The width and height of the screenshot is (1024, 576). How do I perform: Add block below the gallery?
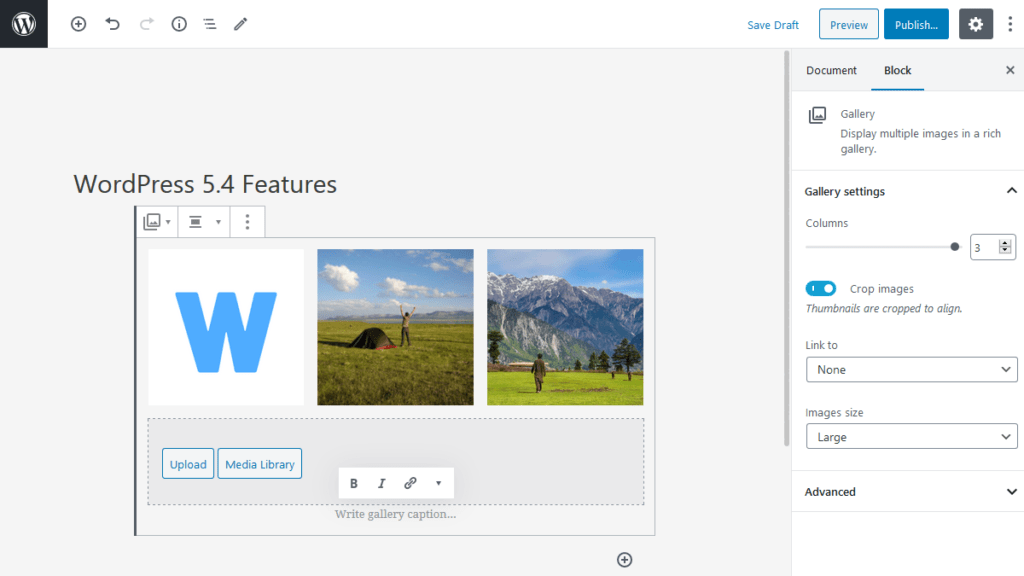[x=624, y=560]
